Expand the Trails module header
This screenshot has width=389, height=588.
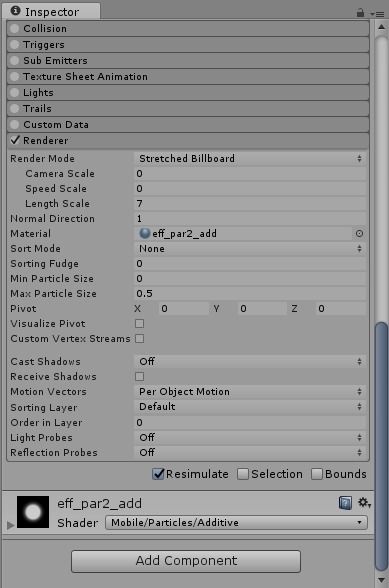(188, 108)
